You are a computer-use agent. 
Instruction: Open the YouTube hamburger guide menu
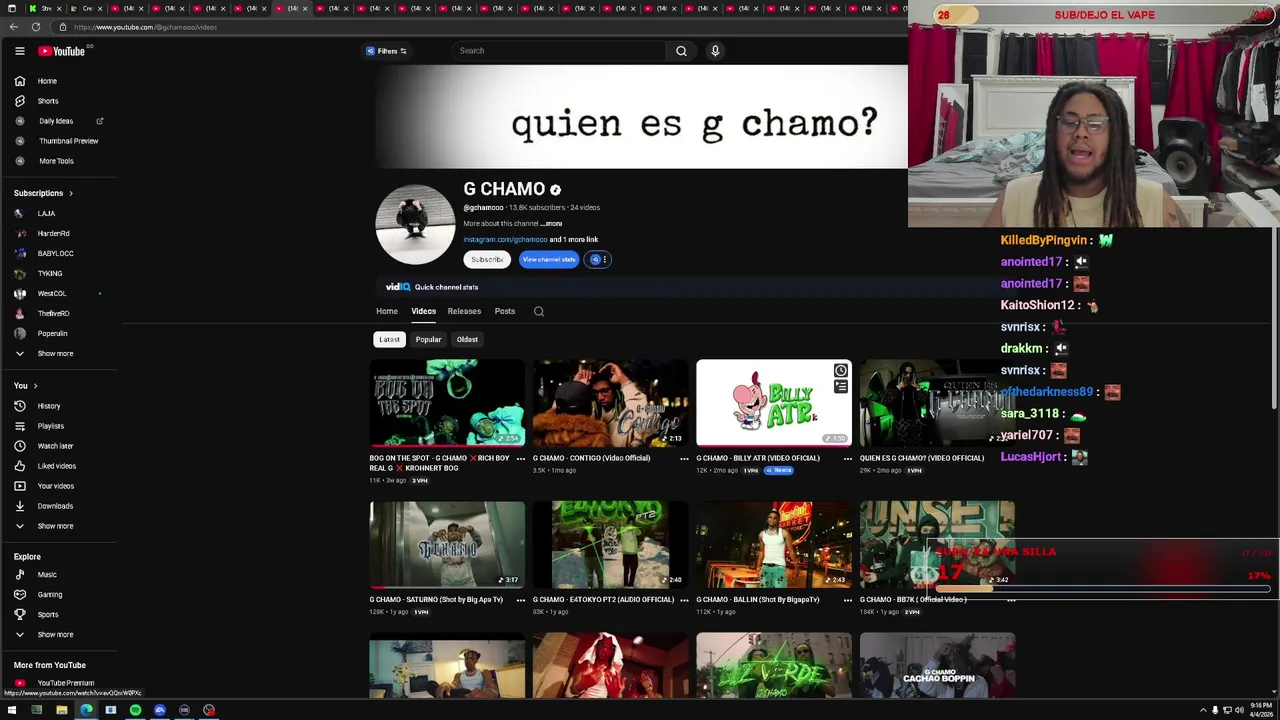[19, 51]
